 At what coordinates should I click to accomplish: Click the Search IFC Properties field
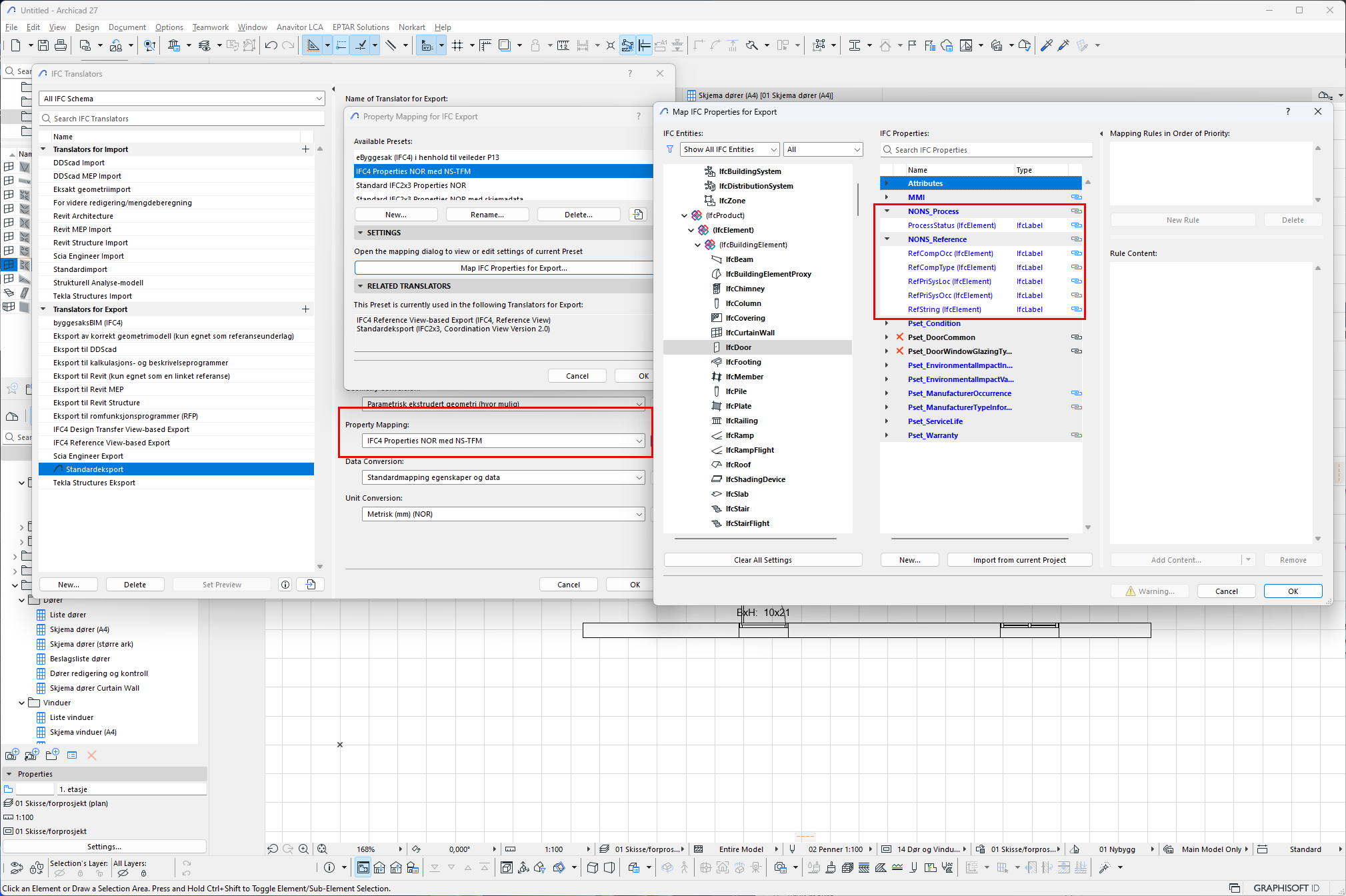pyautogui.click(x=987, y=150)
